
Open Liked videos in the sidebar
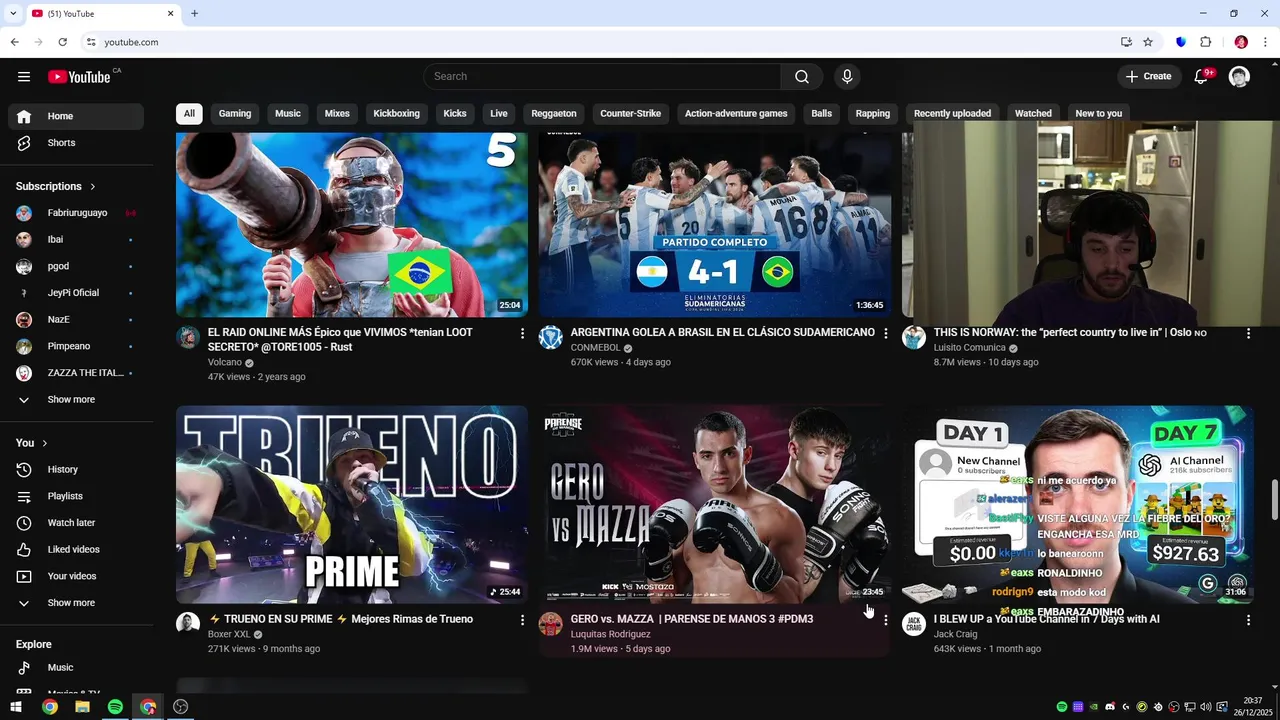(76, 550)
